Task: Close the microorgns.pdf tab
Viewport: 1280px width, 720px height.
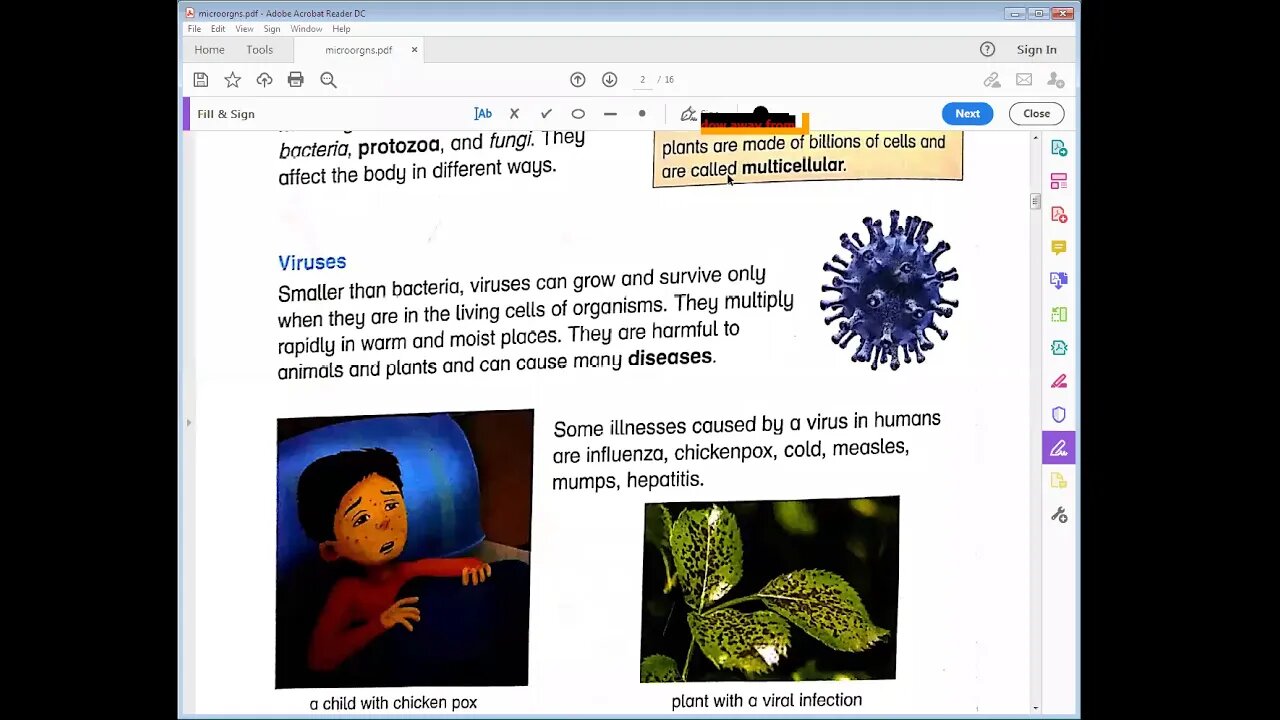Action: tap(415, 50)
